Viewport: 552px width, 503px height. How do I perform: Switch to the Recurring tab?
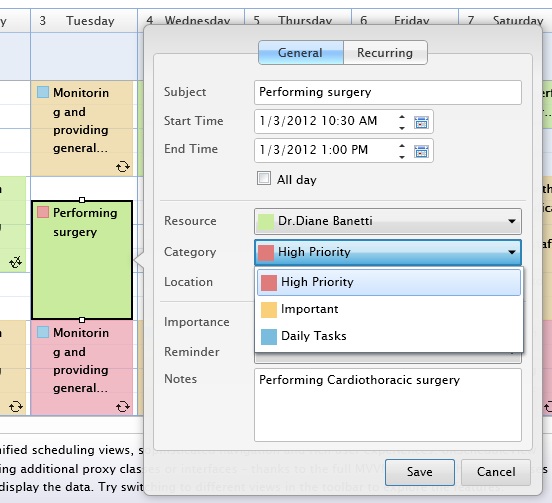(x=385, y=53)
